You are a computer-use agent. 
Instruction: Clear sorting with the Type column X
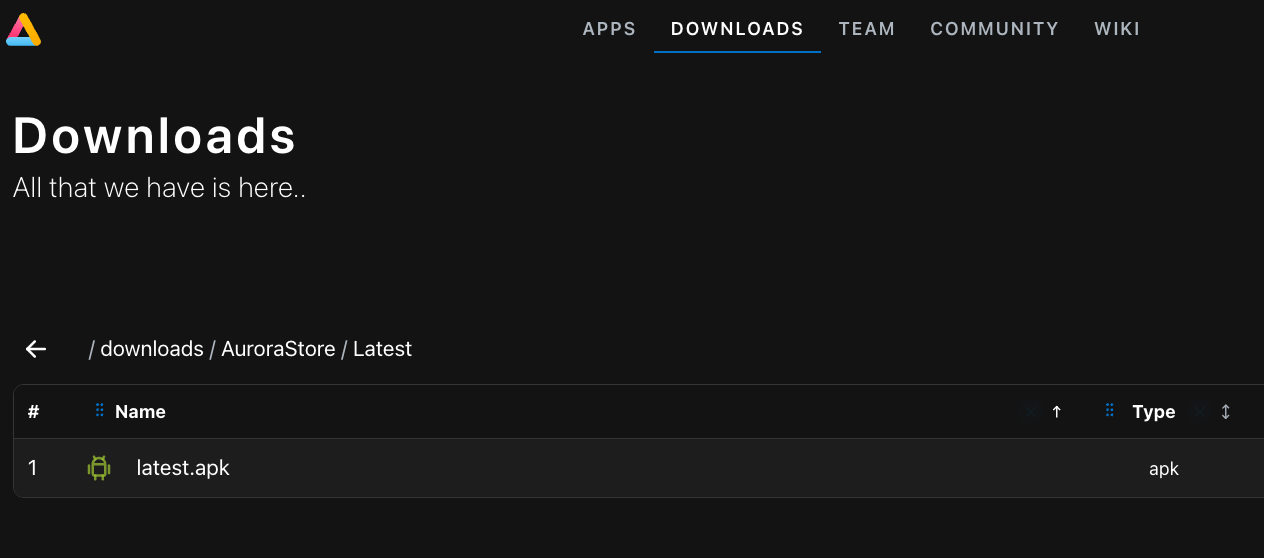tap(1200, 412)
